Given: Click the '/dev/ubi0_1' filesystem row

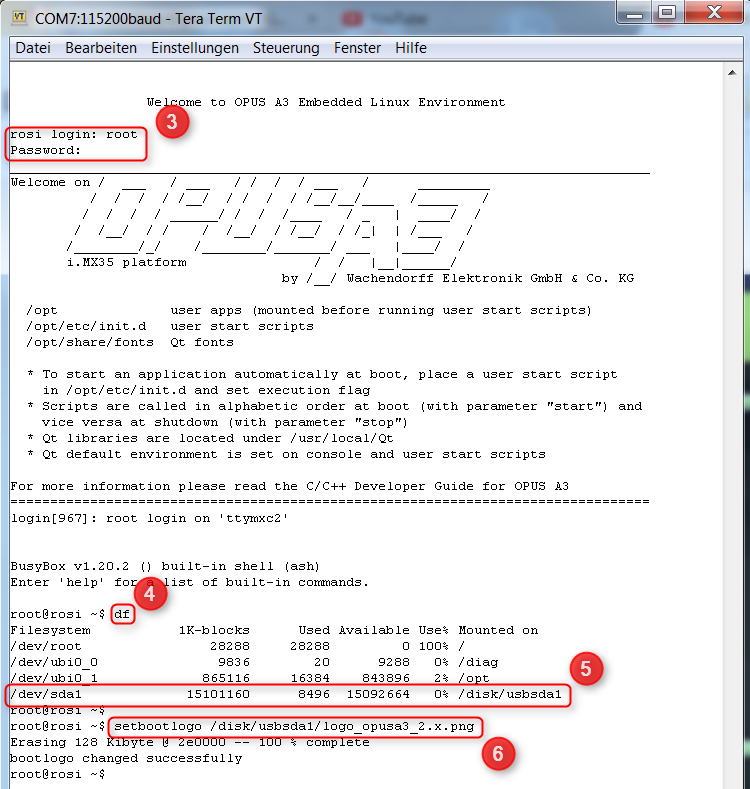Looking at the screenshot, I should 250,678.
